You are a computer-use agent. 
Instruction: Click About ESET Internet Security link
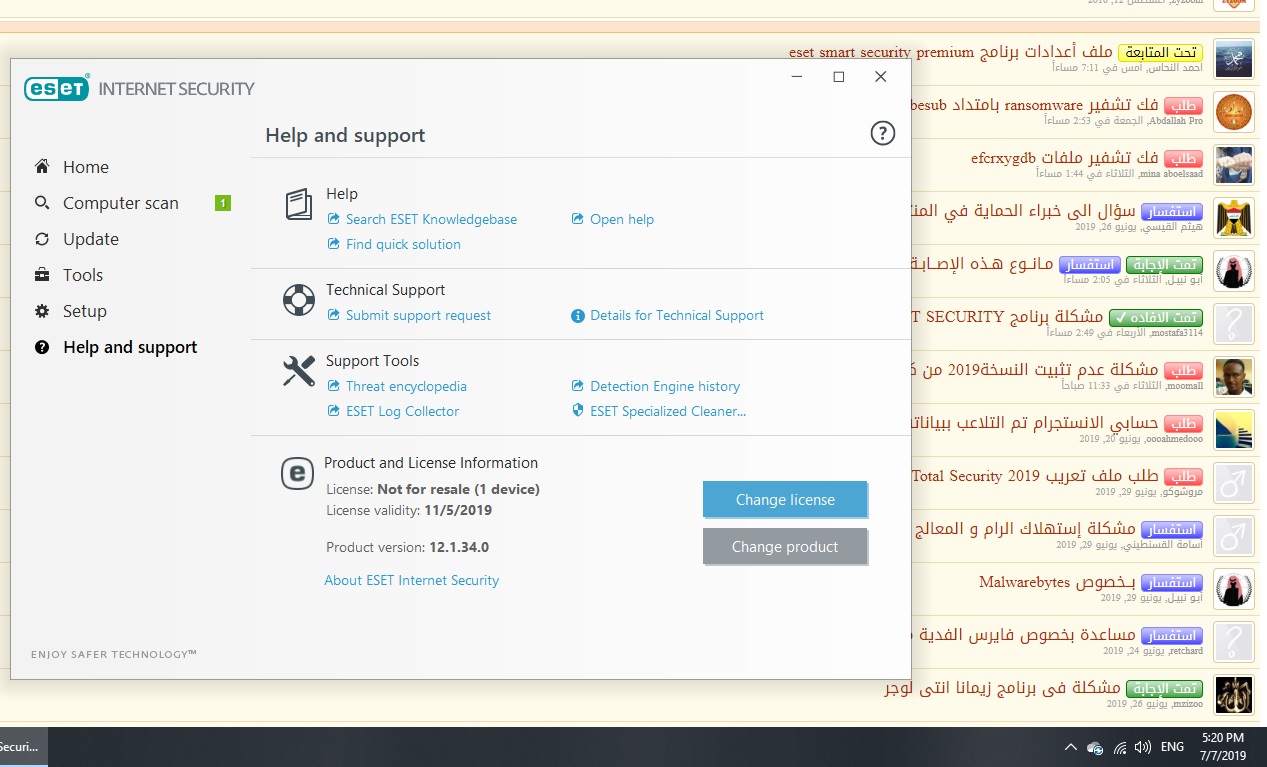pos(411,580)
